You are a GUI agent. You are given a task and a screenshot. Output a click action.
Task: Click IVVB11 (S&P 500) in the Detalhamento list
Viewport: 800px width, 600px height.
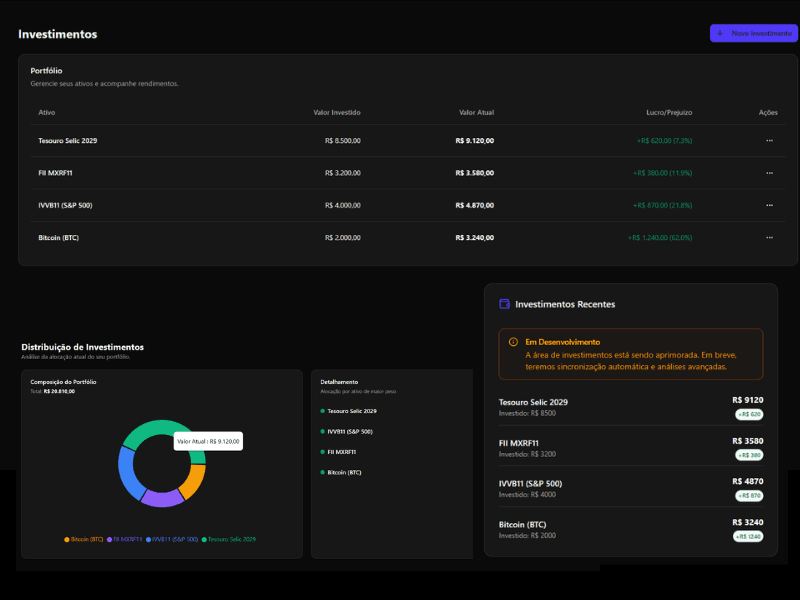(x=349, y=431)
